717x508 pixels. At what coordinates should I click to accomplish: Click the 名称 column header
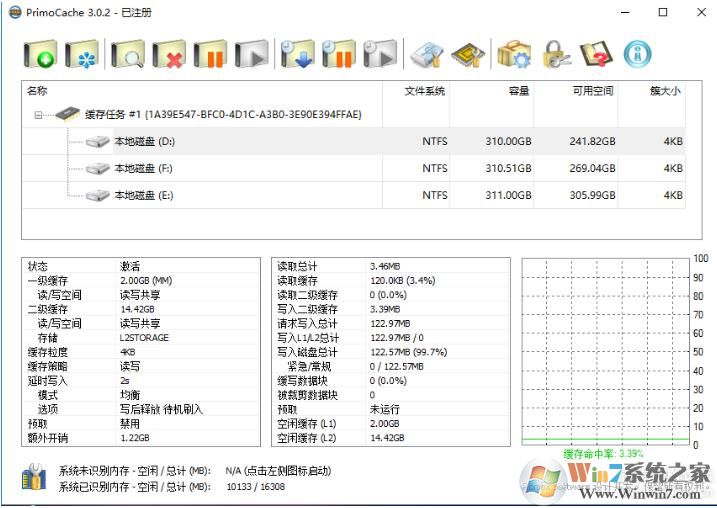(x=202, y=91)
